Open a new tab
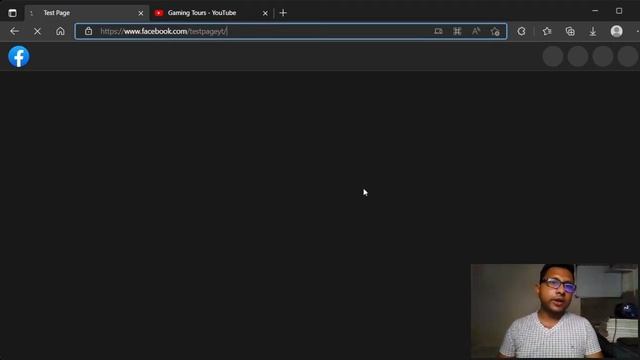Image resolution: width=640 pixels, height=360 pixels. pyautogui.click(x=283, y=13)
